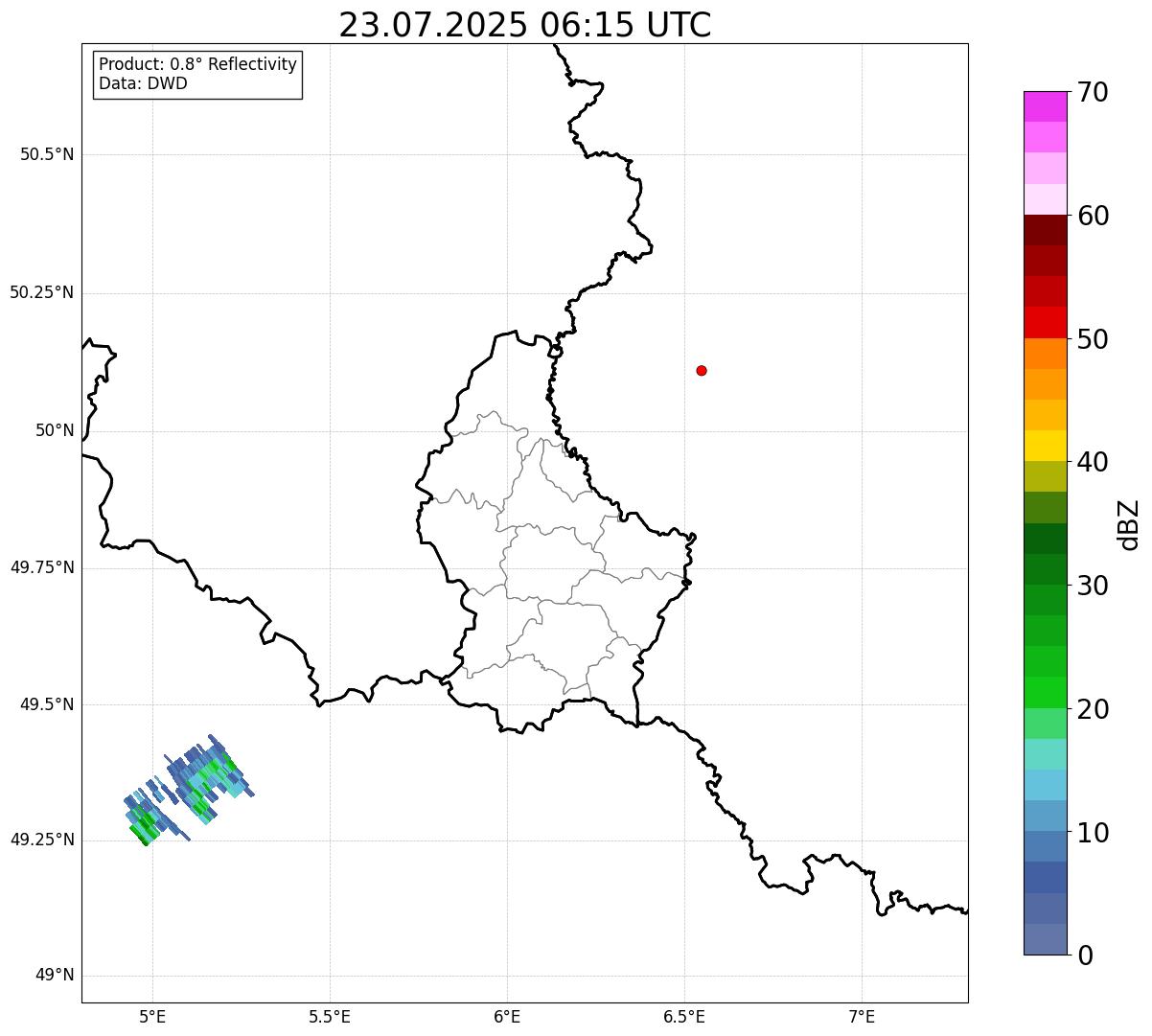Click the "Product: 0.8° Reflectivity" label
Screen dimensions: 1152x1036
click(x=198, y=64)
